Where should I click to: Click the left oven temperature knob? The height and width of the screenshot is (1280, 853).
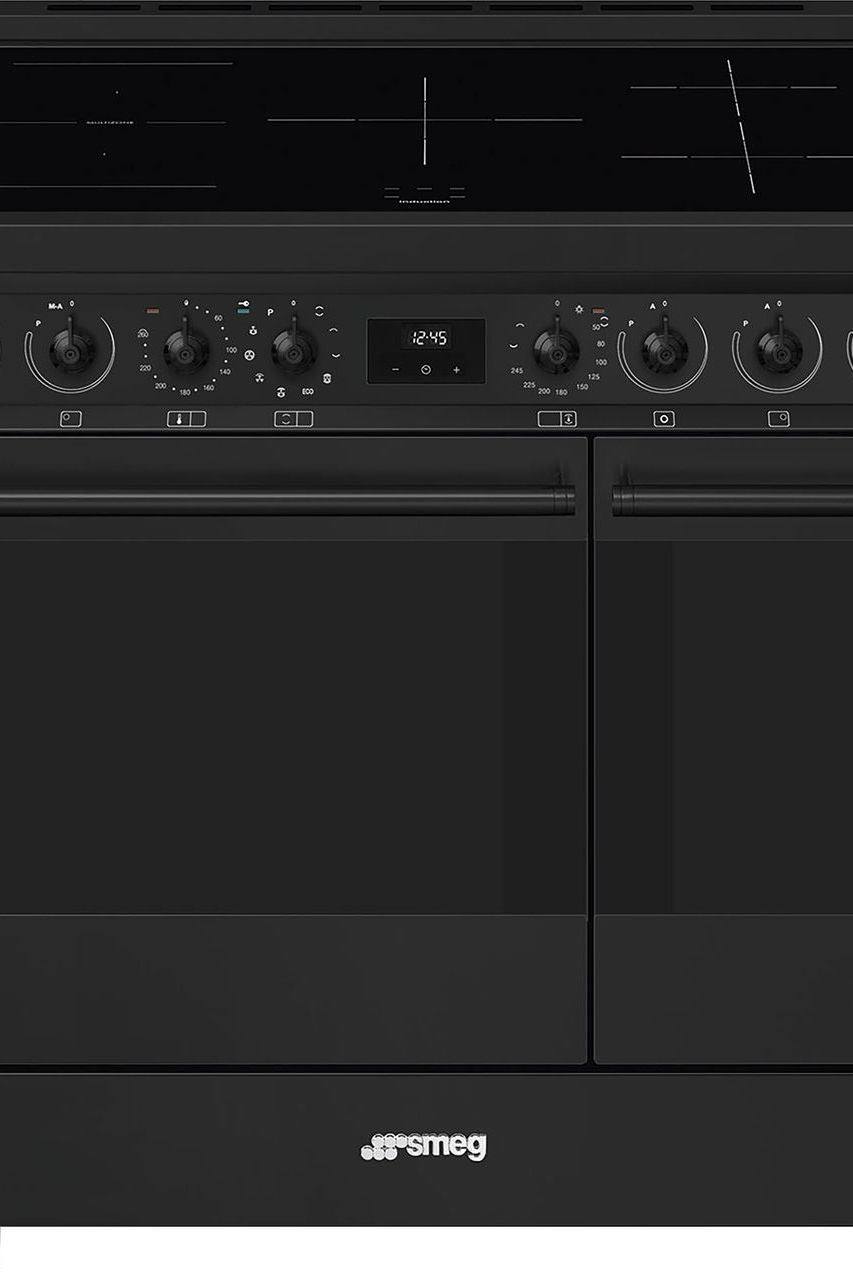[185, 349]
